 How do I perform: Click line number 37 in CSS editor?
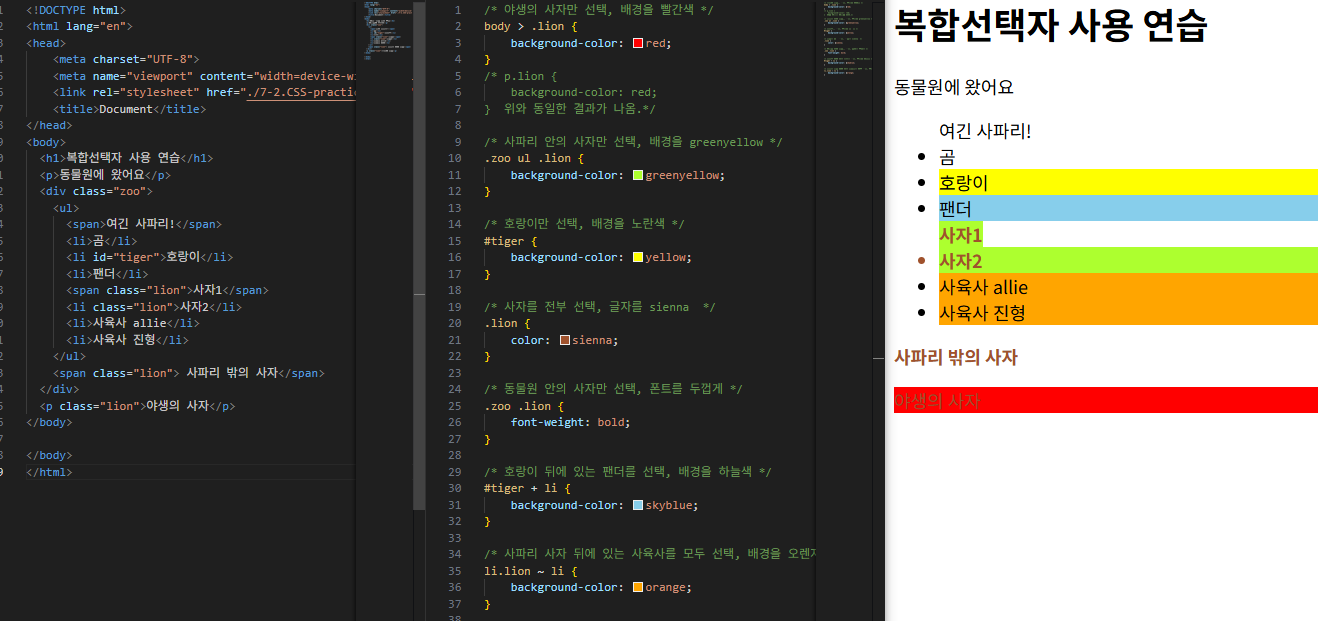[x=455, y=604]
